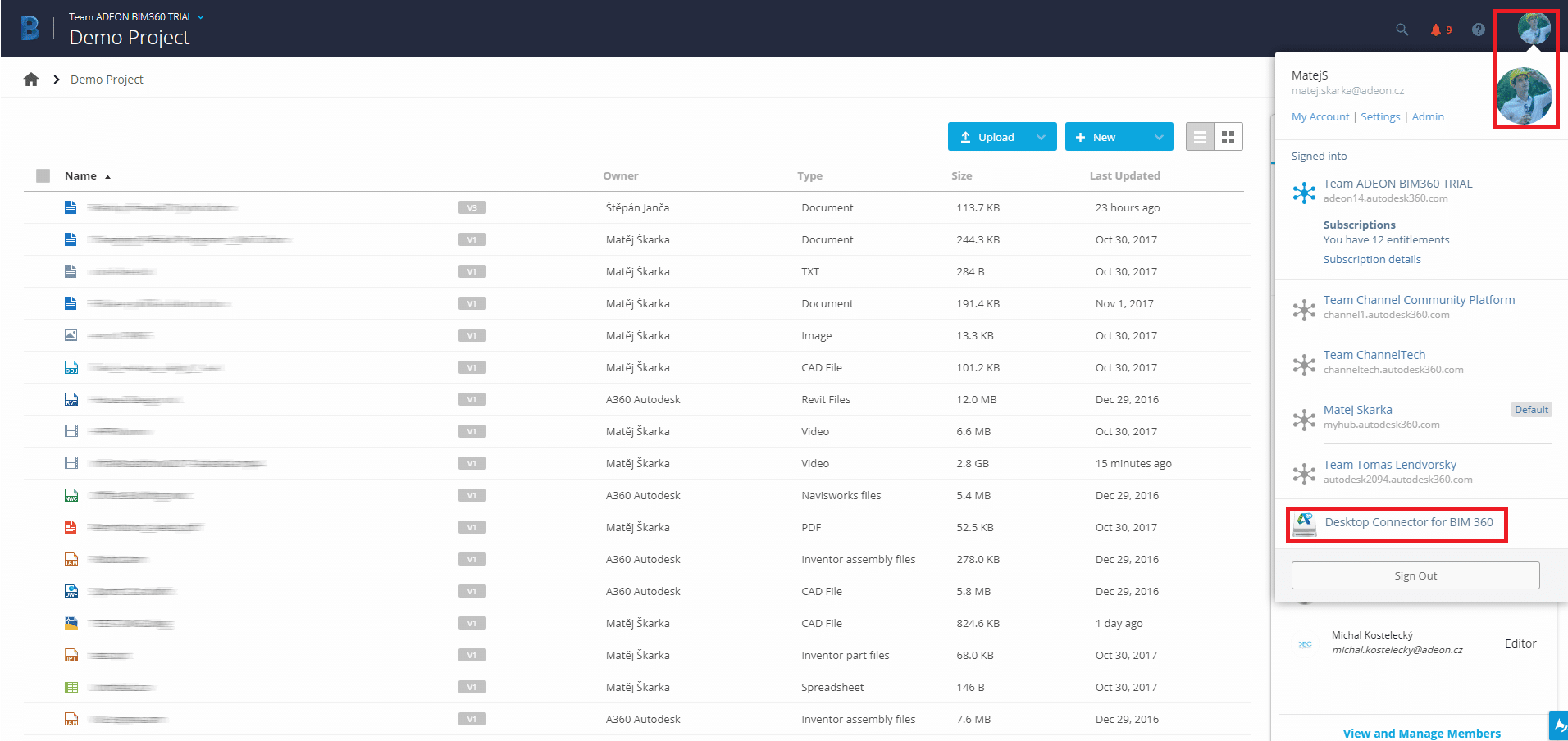Click the image icon in the 13.3 KB row
This screenshot has width=1568, height=741.
click(71, 335)
